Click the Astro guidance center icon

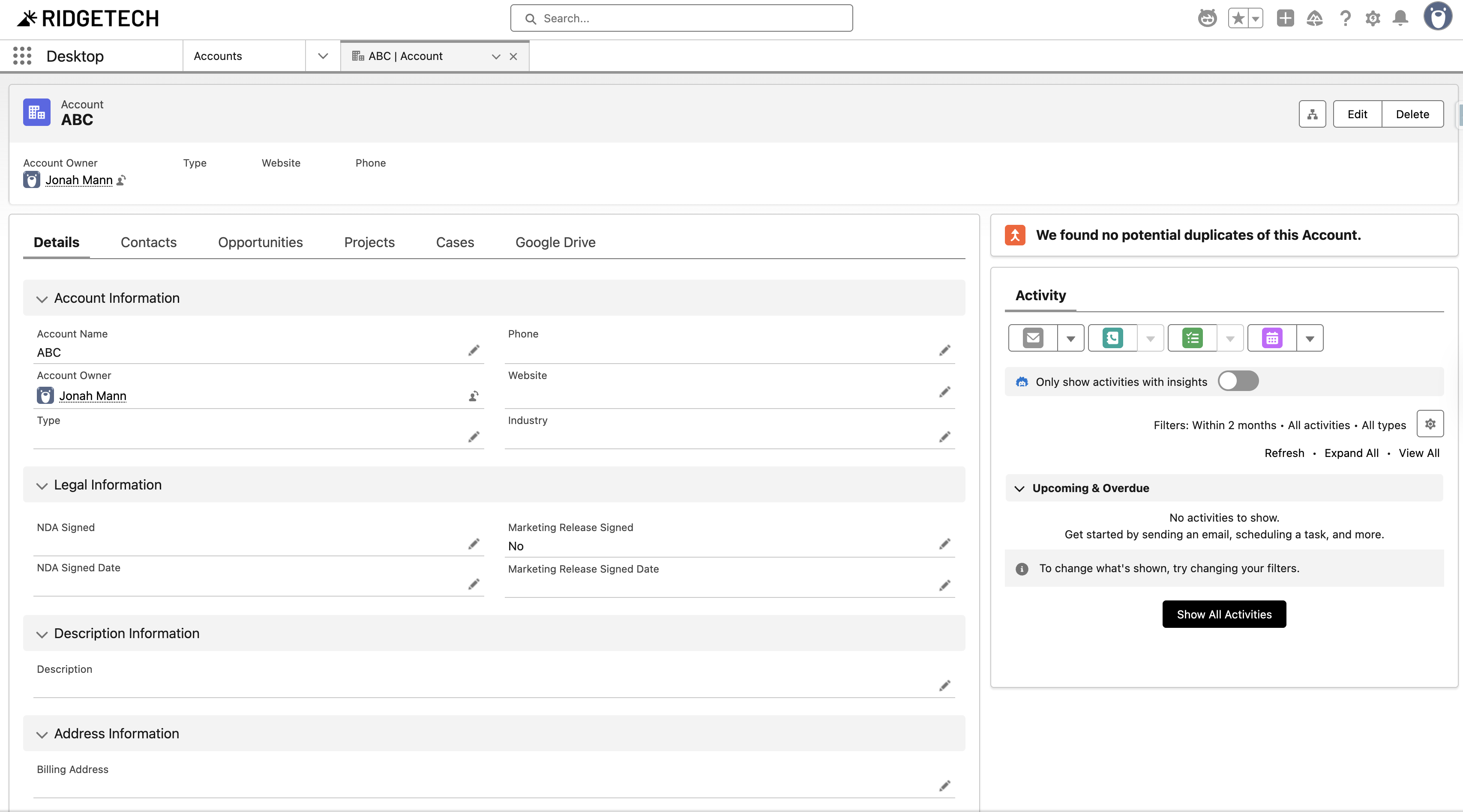pos(1207,18)
